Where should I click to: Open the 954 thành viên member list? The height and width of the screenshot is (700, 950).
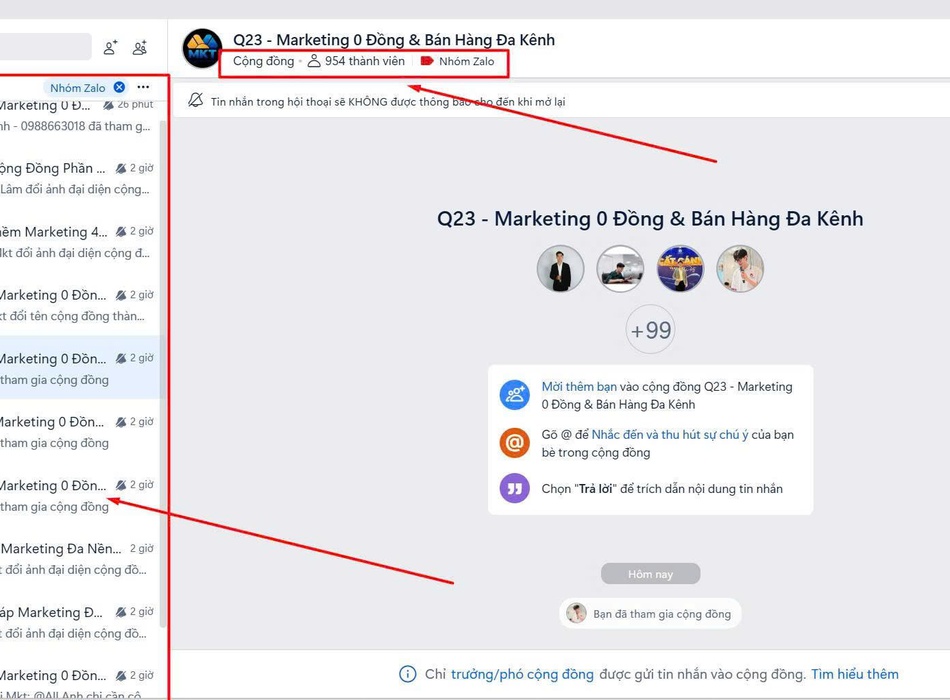[356, 62]
